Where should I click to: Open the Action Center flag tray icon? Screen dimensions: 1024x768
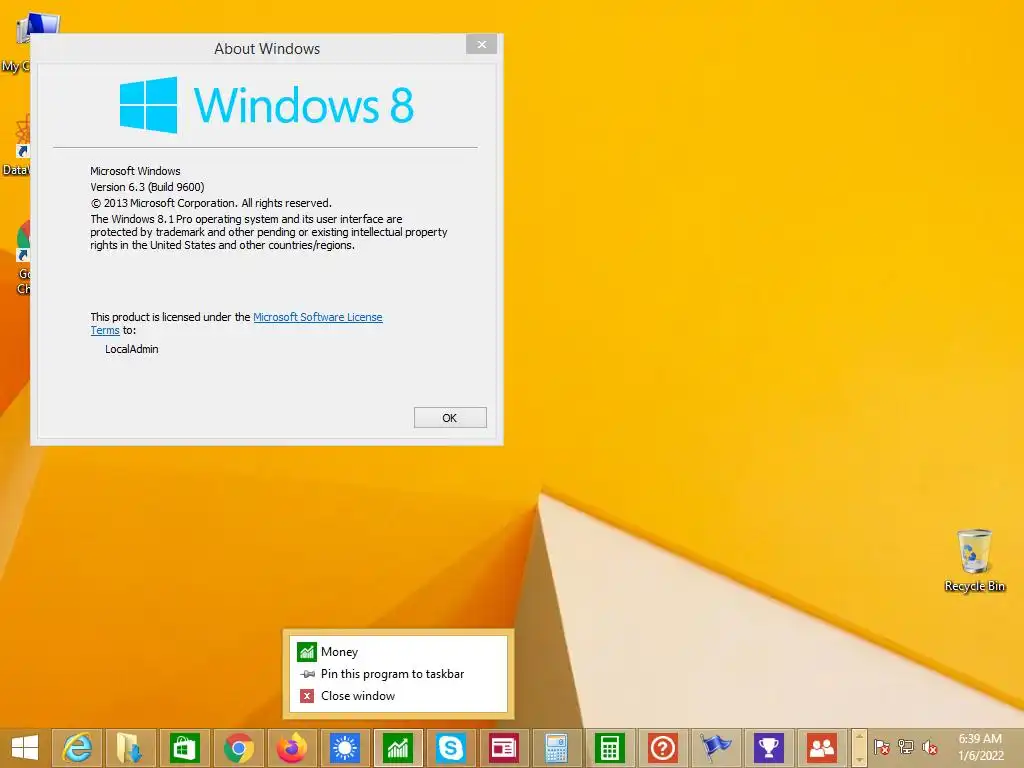(x=881, y=746)
